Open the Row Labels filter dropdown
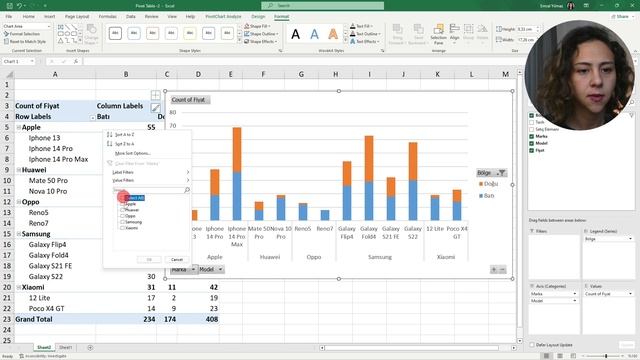The image size is (640, 360). coord(92,117)
